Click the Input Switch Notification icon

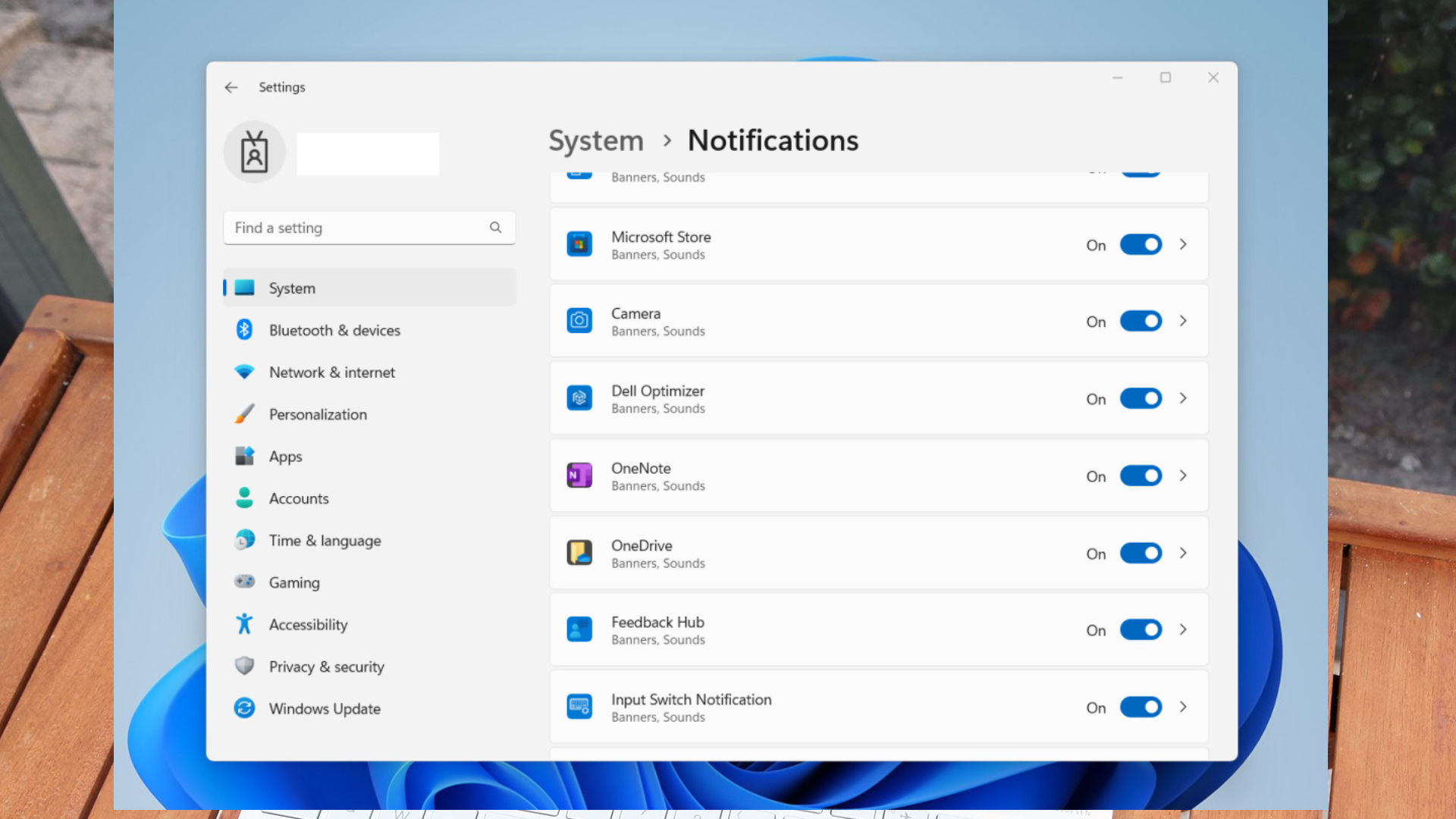(579, 707)
